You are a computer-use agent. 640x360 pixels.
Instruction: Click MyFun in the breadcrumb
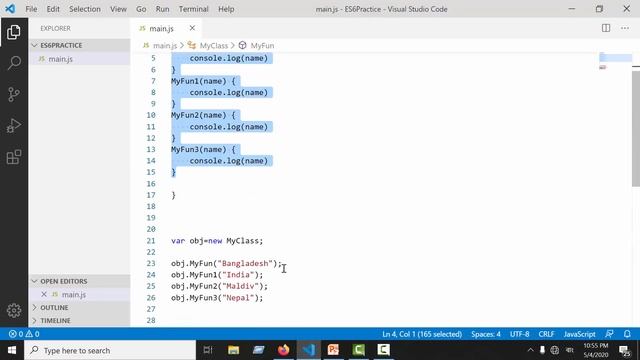tap(262, 45)
